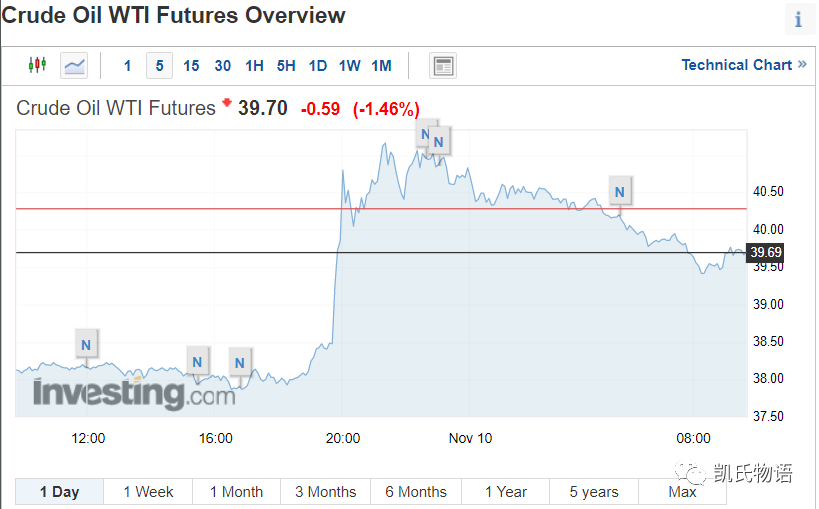Select the 3 Months range tab
The height and width of the screenshot is (509, 819).
click(x=325, y=492)
